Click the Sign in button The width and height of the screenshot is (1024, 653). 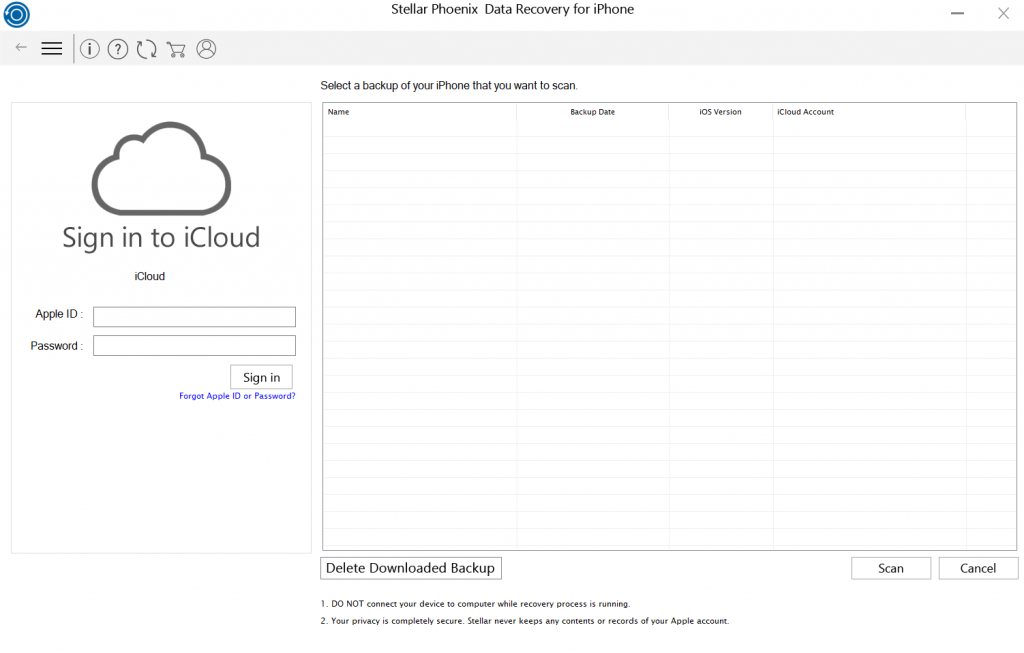coord(261,377)
